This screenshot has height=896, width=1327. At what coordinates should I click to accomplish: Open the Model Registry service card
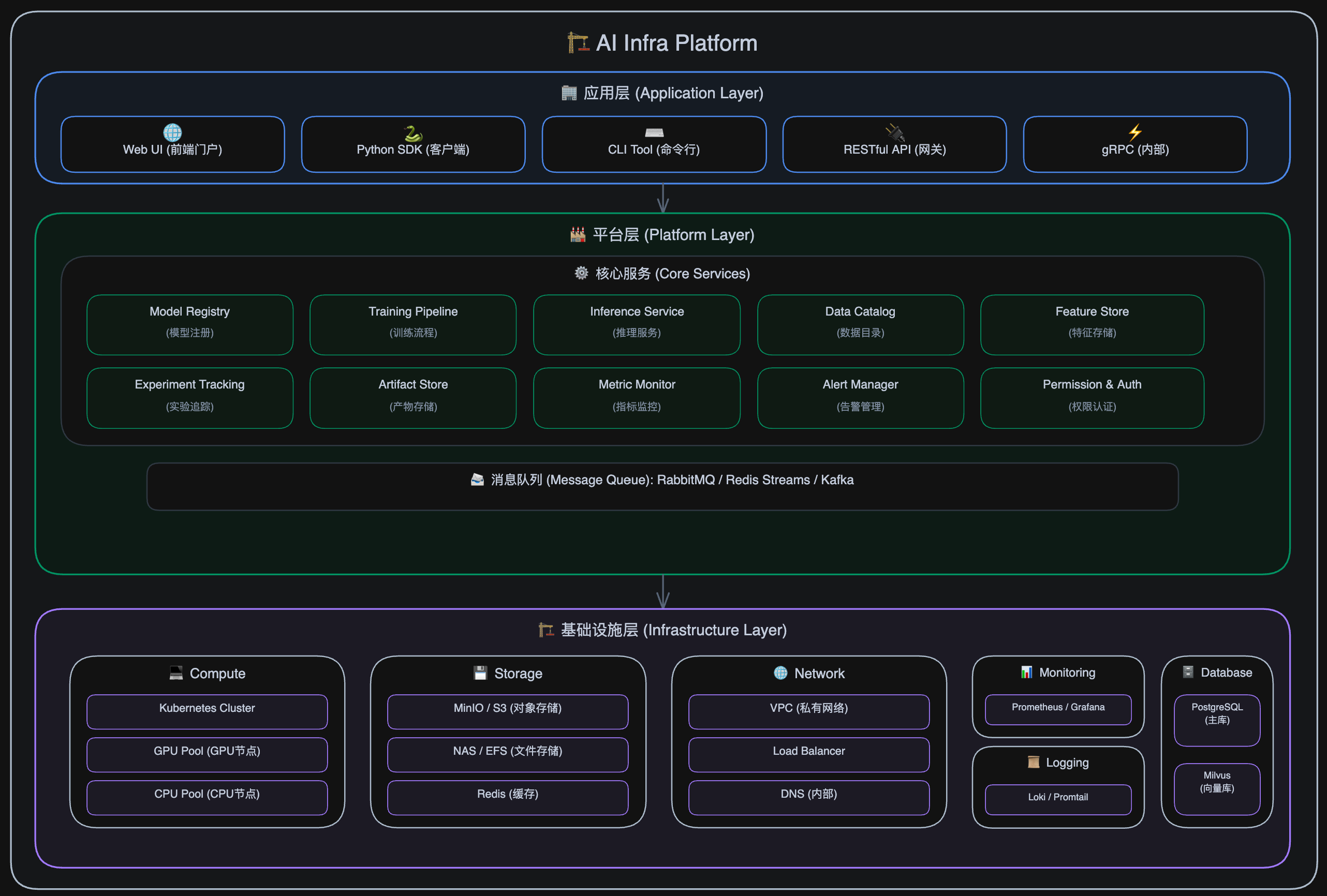(x=189, y=325)
